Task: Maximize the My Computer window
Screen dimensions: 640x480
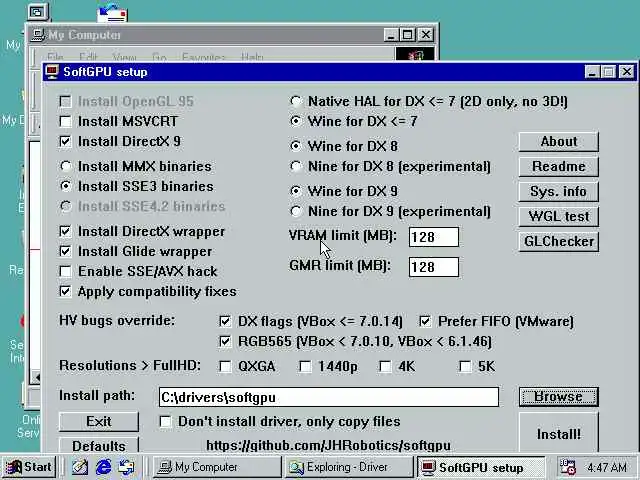Action: coord(407,35)
